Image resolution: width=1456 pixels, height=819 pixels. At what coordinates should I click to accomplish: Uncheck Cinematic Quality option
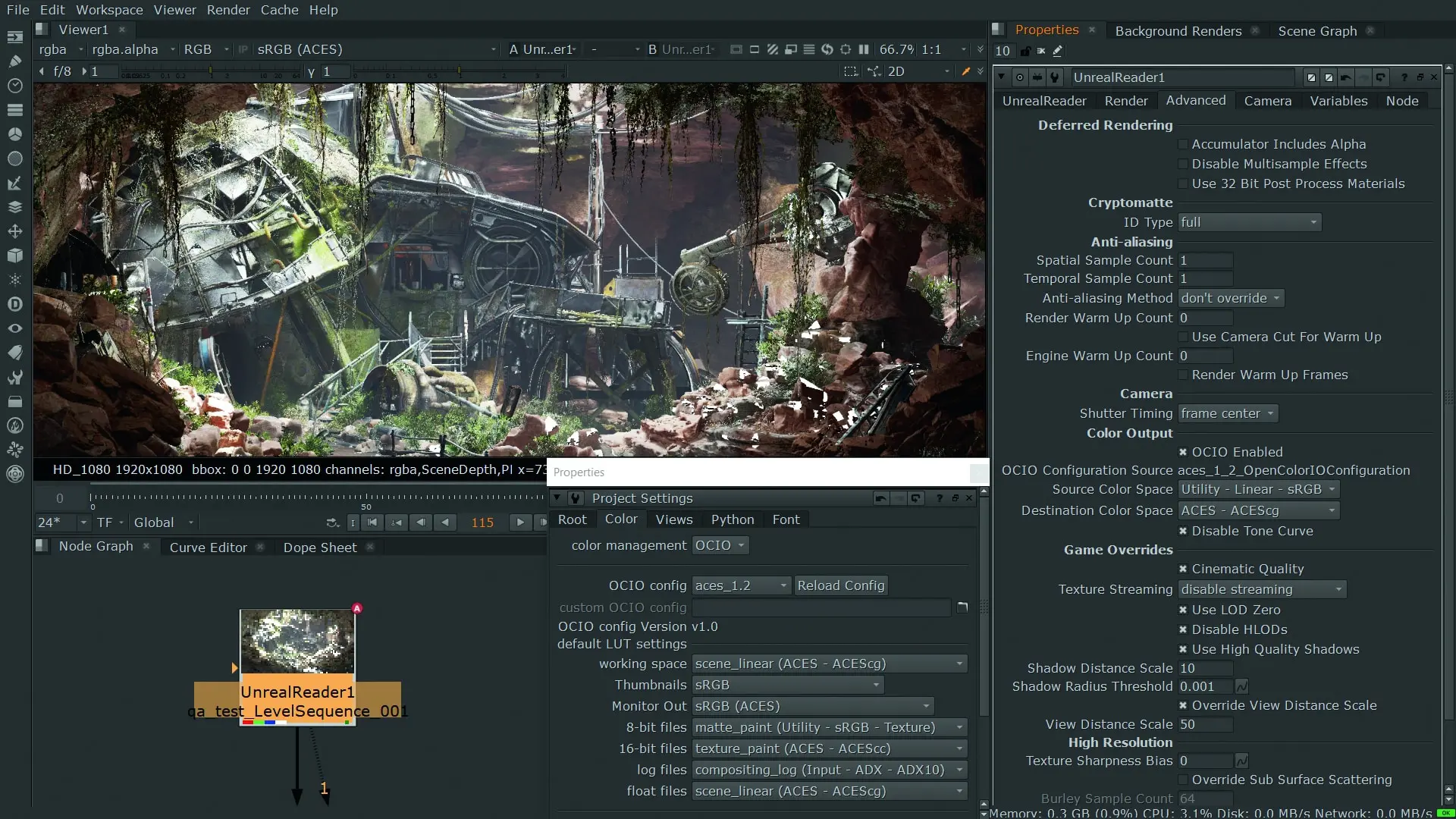[1182, 569]
